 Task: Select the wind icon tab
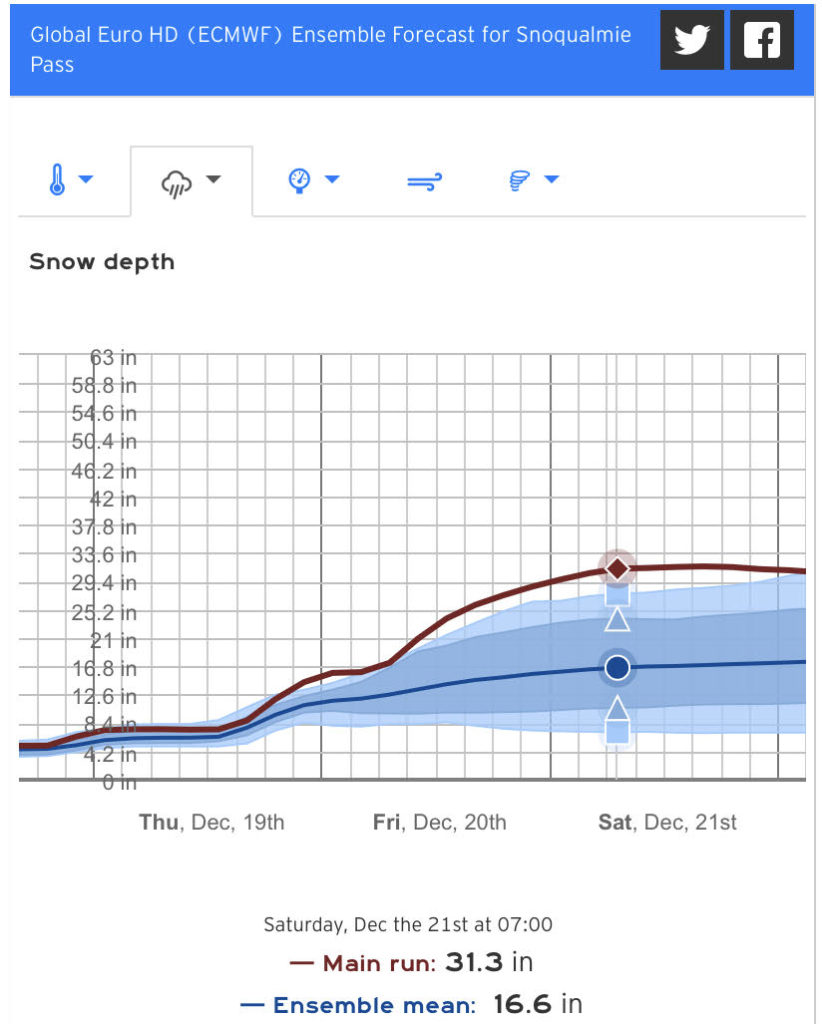(424, 181)
